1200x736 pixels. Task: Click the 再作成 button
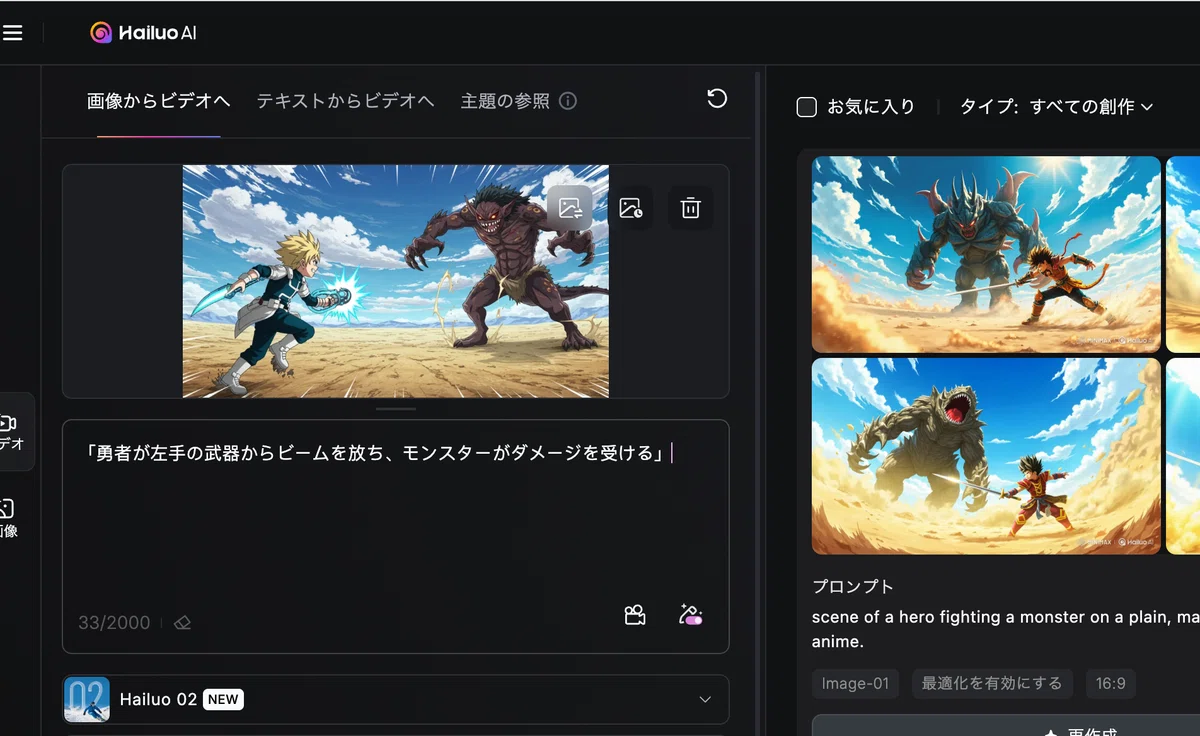[1006, 726]
